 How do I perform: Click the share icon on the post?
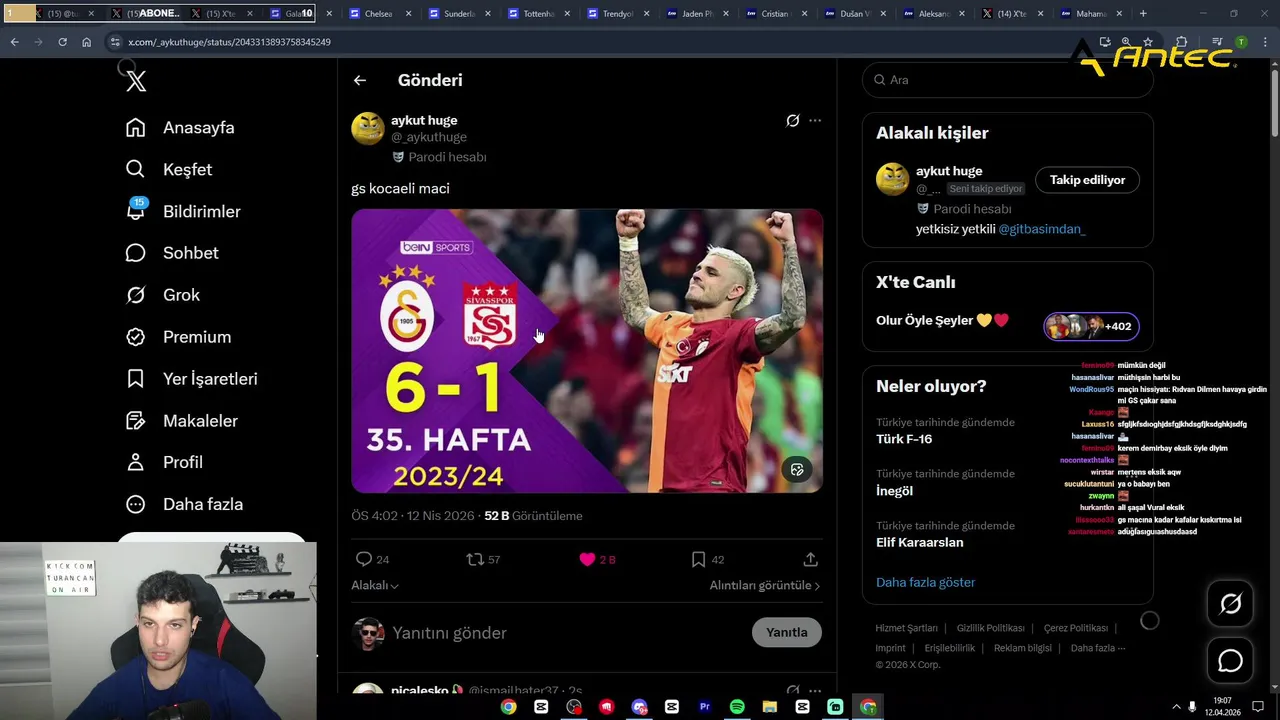point(811,559)
